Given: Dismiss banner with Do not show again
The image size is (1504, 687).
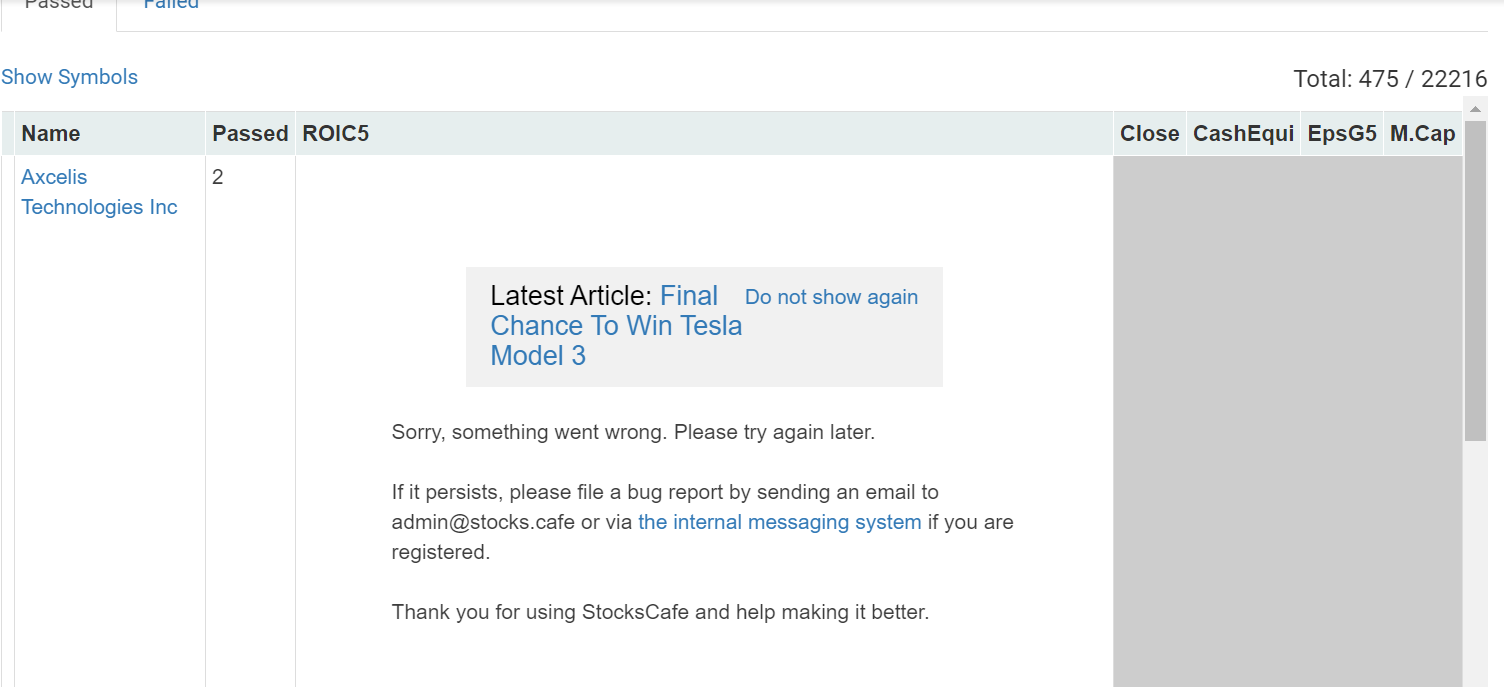Looking at the screenshot, I should (831, 297).
